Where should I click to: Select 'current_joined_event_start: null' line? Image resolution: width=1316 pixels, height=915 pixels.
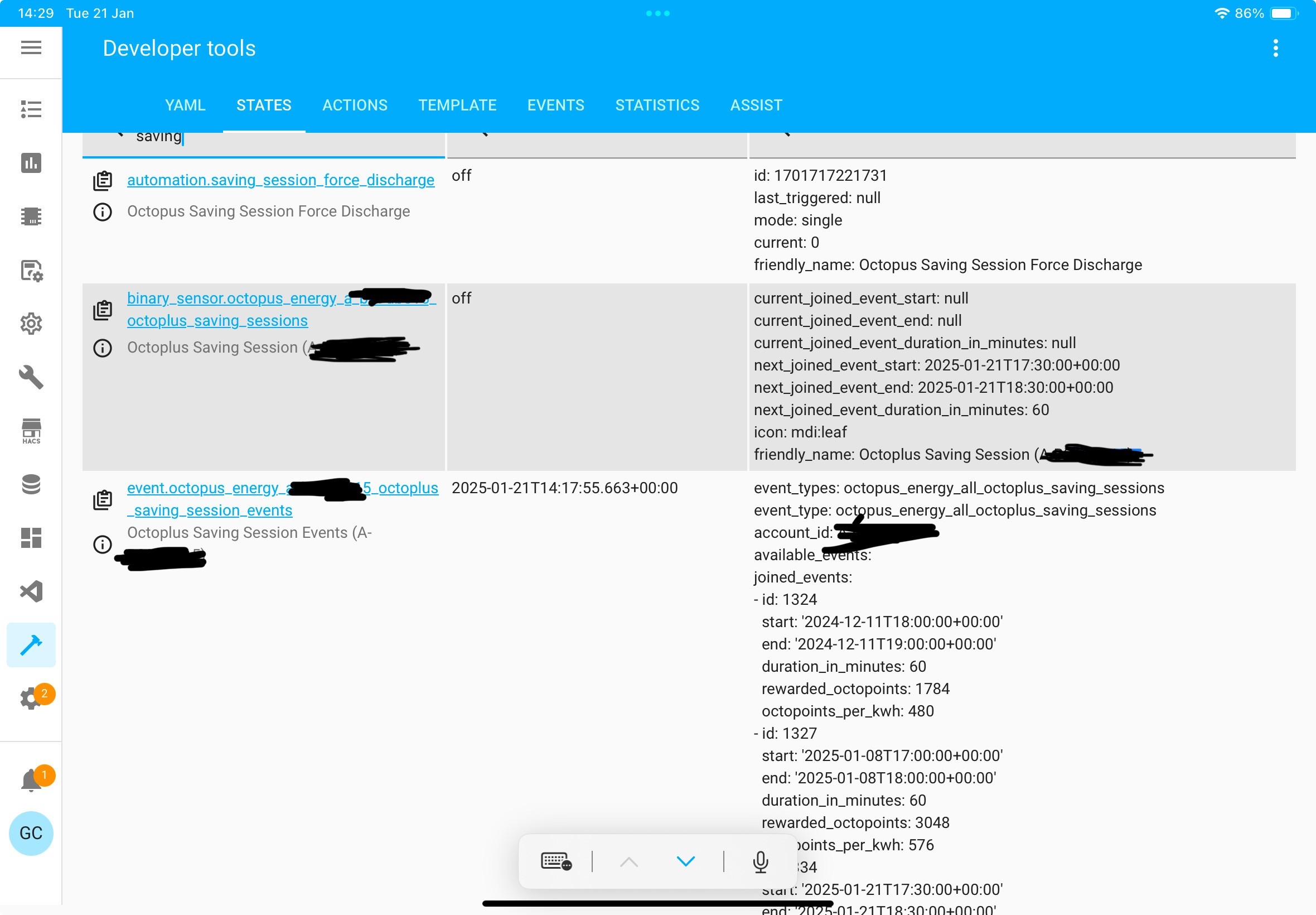click(x=860, y=298)
